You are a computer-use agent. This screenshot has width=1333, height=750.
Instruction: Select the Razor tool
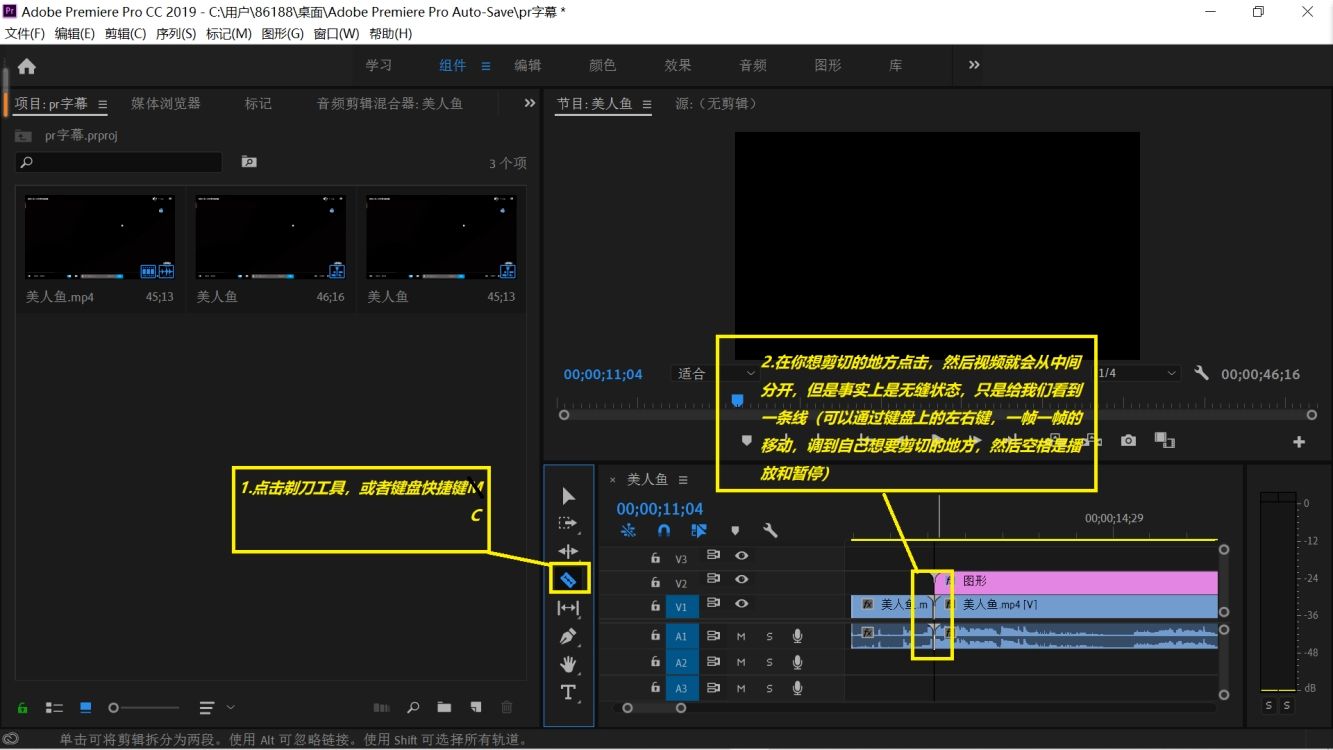568,579
